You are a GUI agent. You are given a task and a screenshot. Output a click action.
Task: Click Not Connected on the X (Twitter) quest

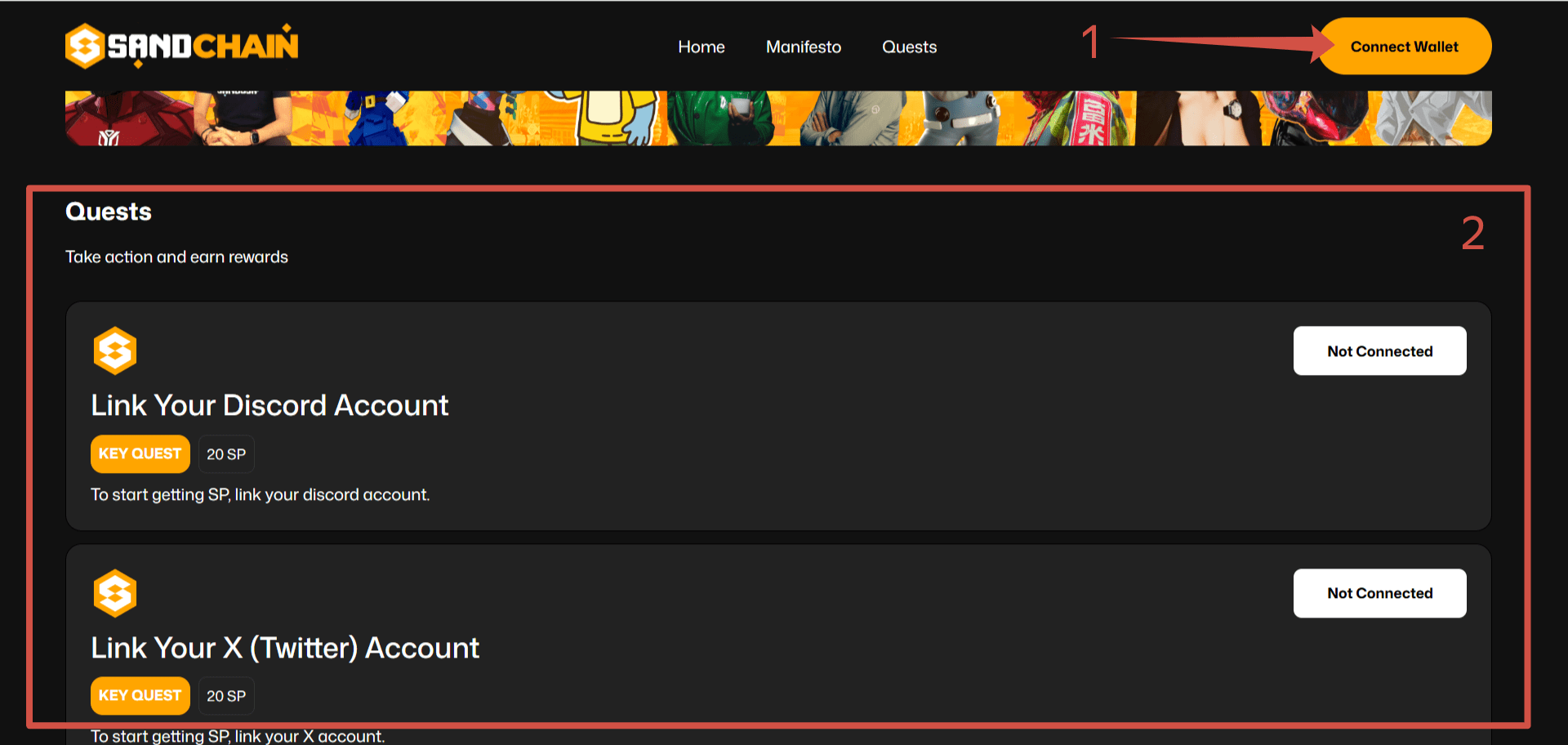pos(1379,593)
